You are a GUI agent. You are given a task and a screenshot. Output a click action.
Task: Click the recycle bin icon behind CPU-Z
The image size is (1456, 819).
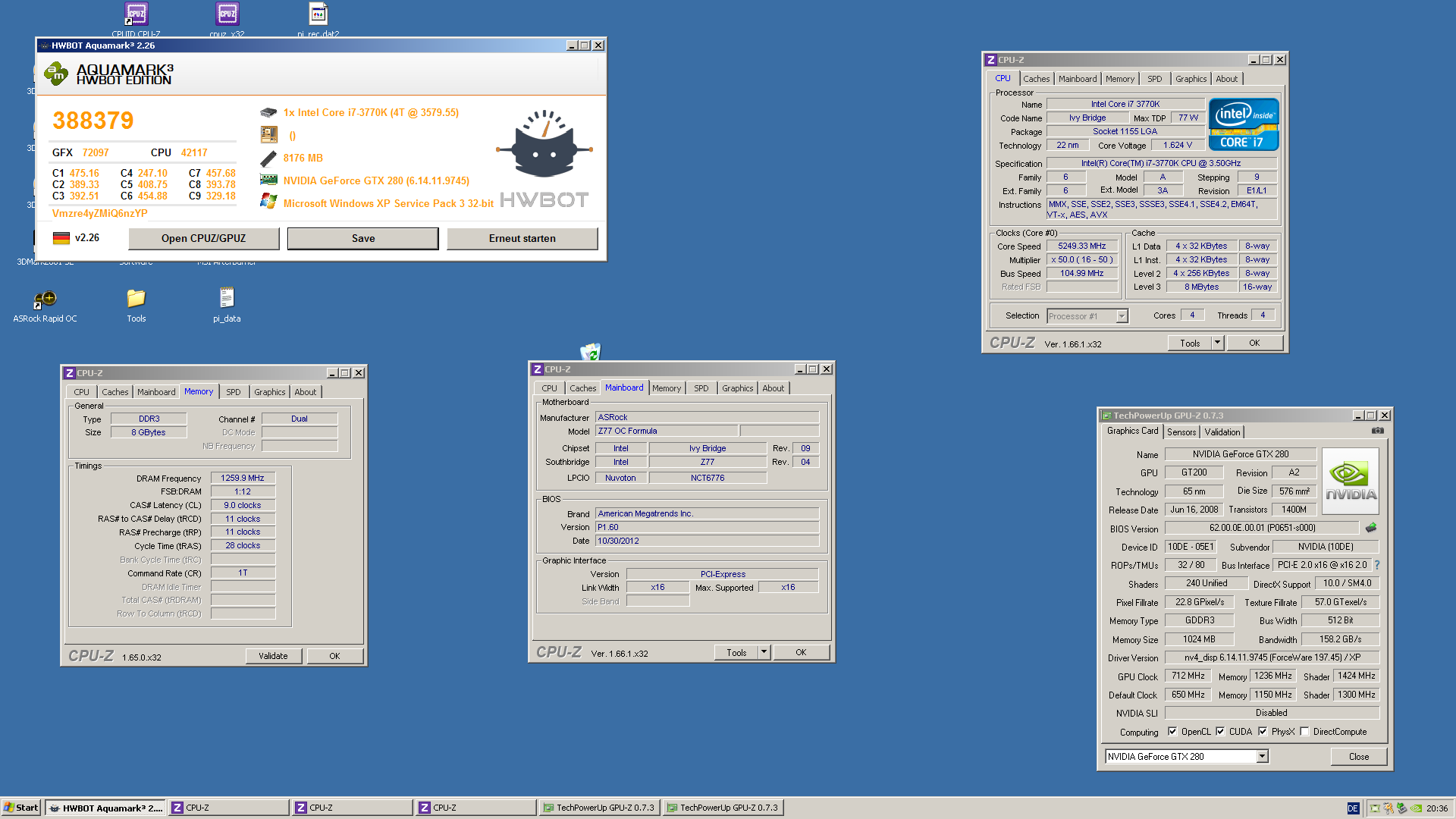coord(591,352)
